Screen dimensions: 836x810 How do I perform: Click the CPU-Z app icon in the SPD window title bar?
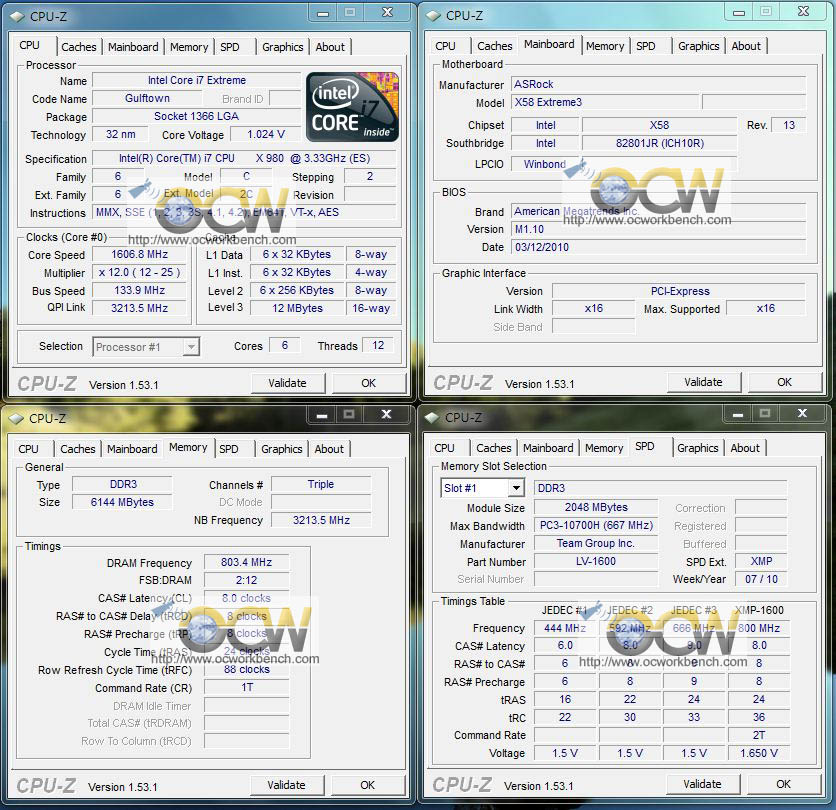(x=432, y=418)
